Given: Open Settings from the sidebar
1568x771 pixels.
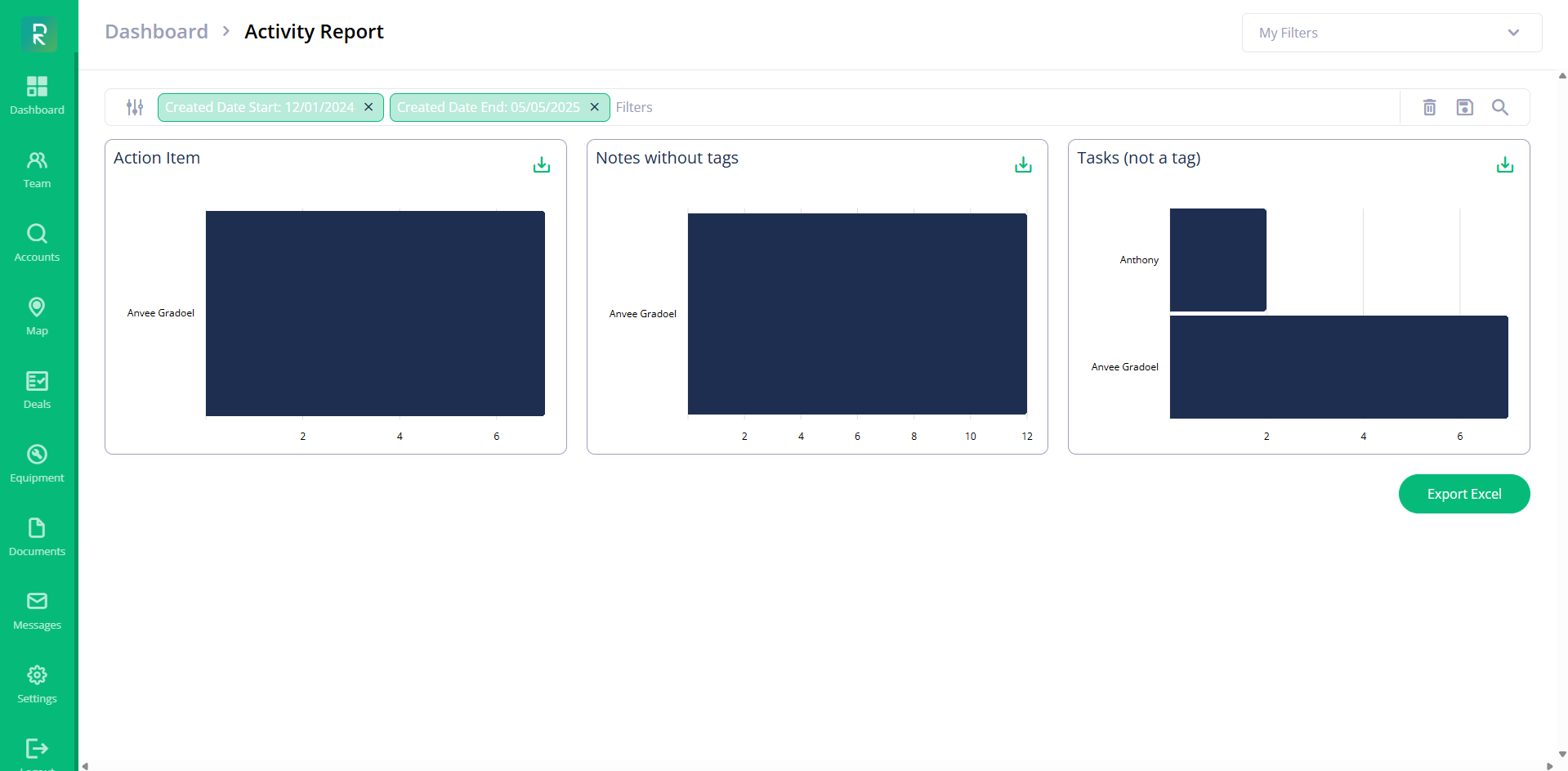Looking at the screenshot, I should (x=37, y=684).
